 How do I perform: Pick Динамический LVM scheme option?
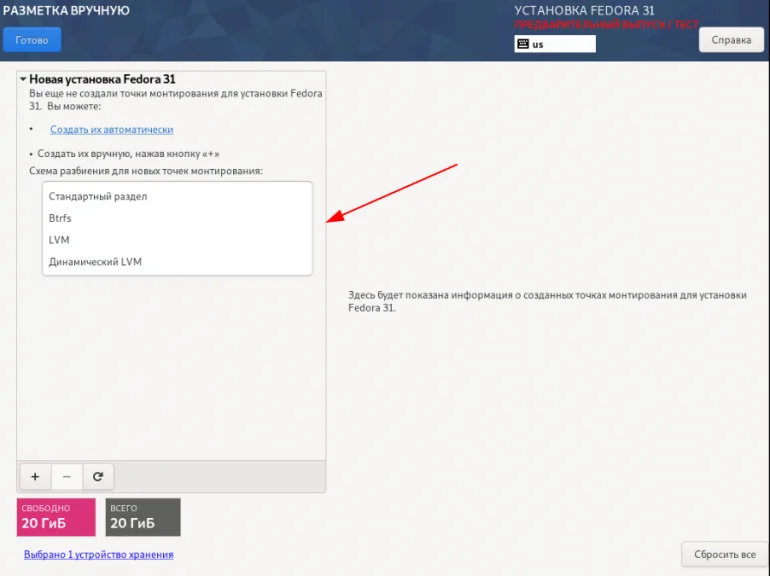pos(177,262)
